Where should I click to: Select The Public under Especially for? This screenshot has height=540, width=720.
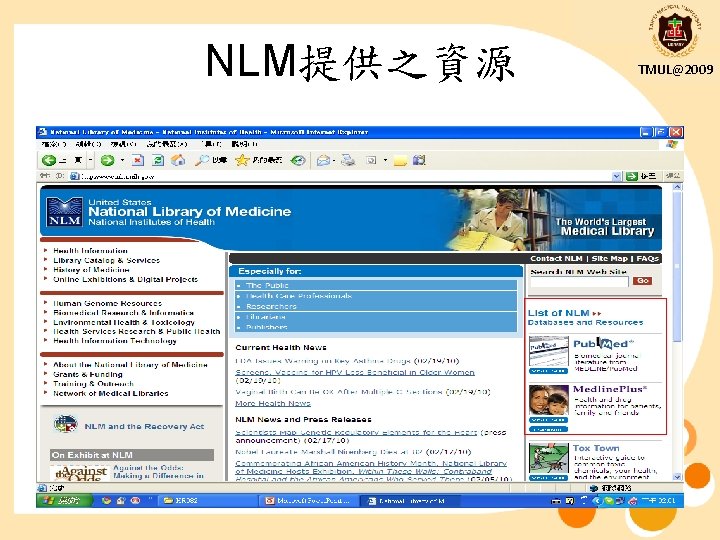point(267,286)
